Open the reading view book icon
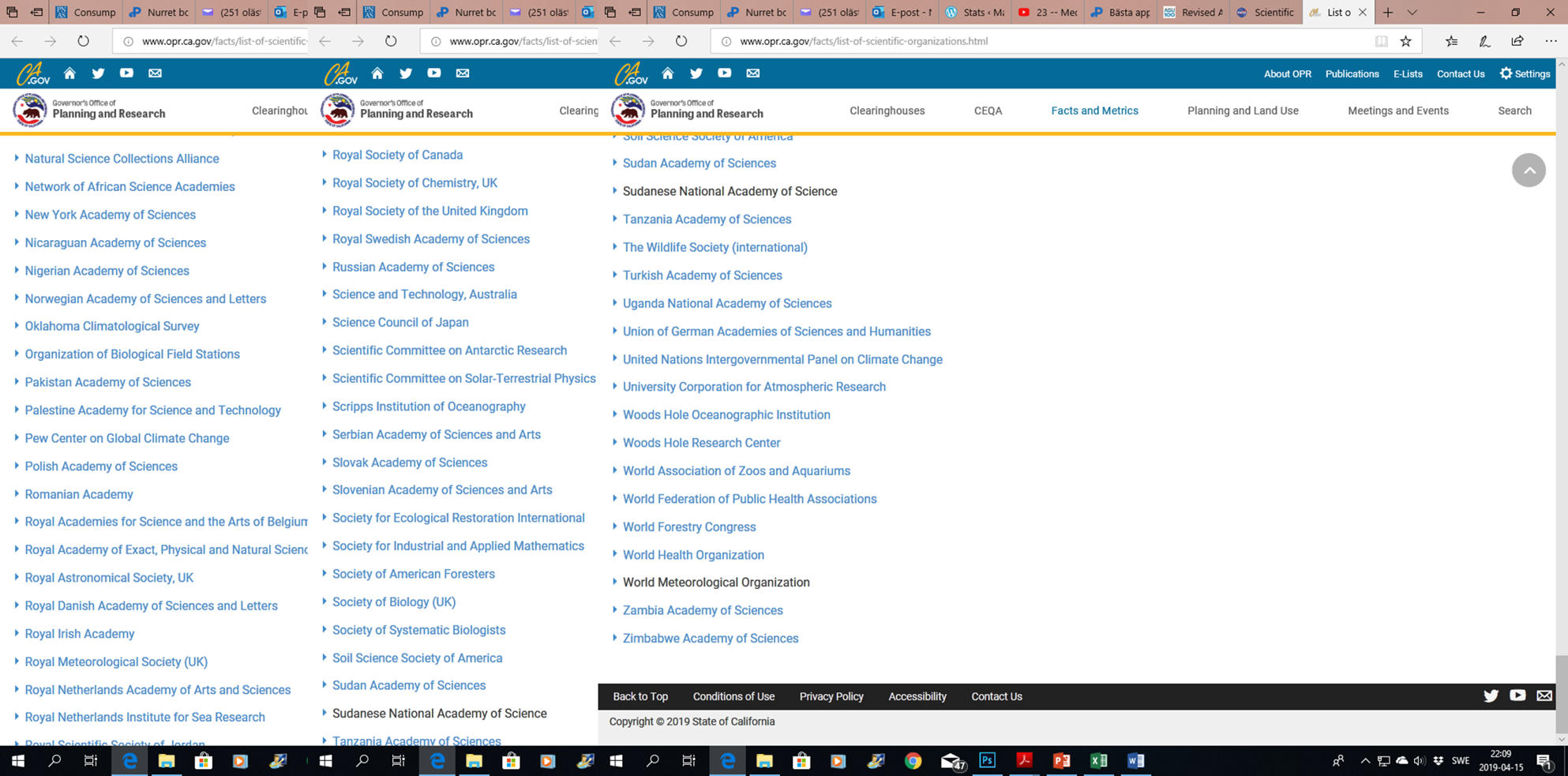 pos(1381,41)
